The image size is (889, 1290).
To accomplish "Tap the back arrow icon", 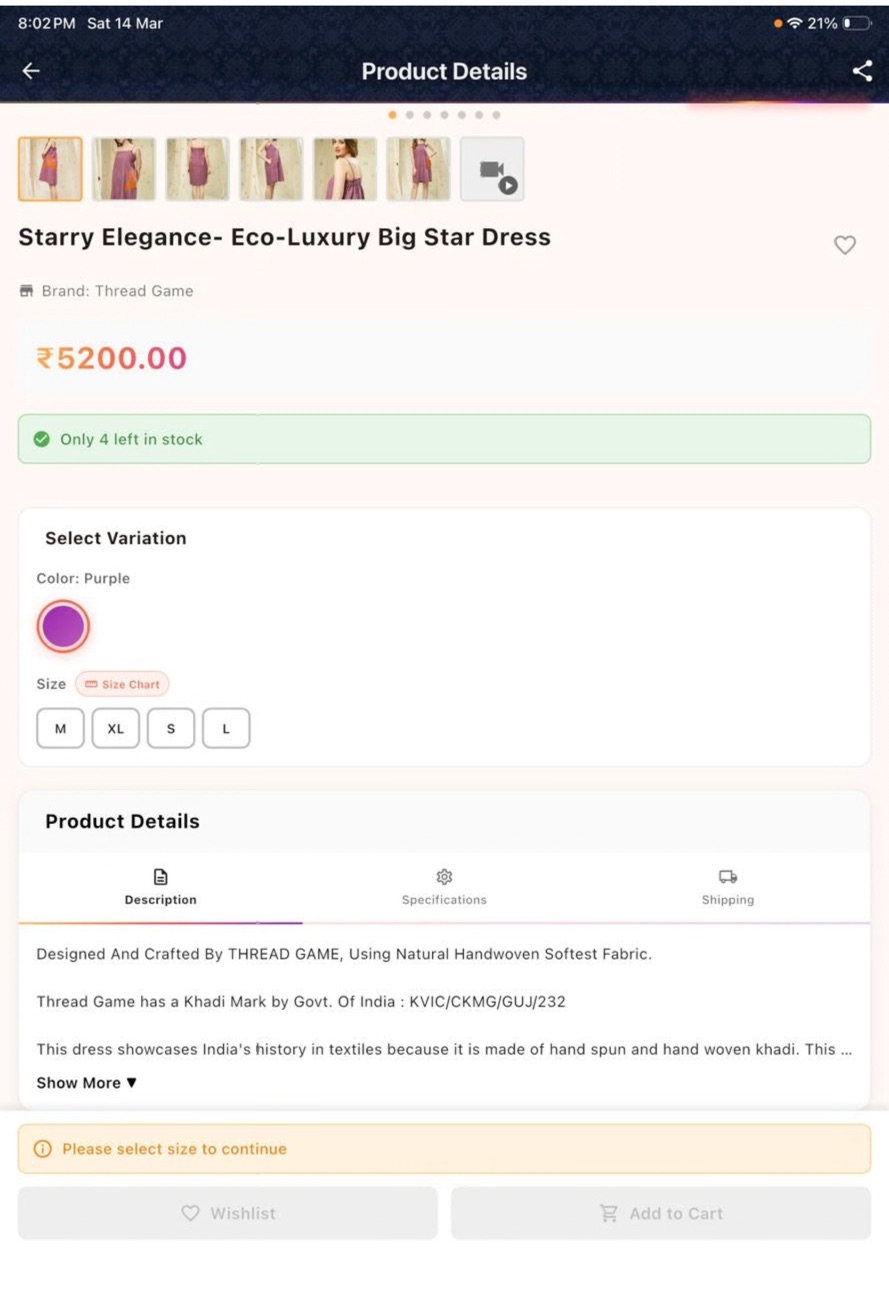I will [x=31, y=71].
